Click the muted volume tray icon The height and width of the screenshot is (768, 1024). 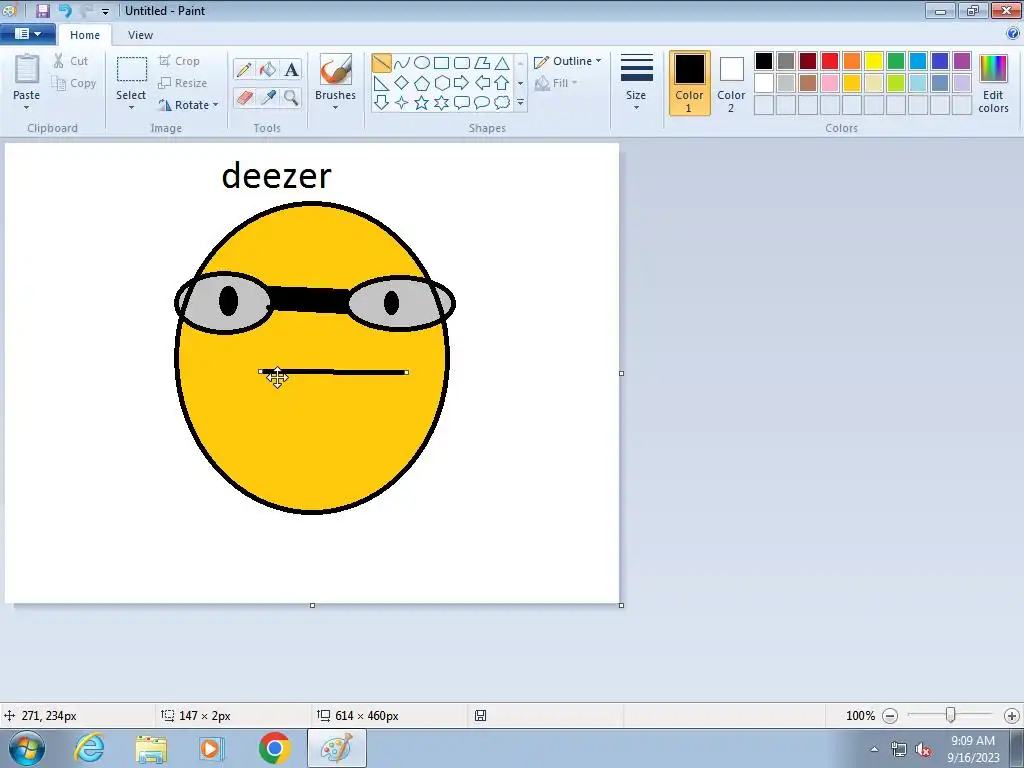point(922,750)
